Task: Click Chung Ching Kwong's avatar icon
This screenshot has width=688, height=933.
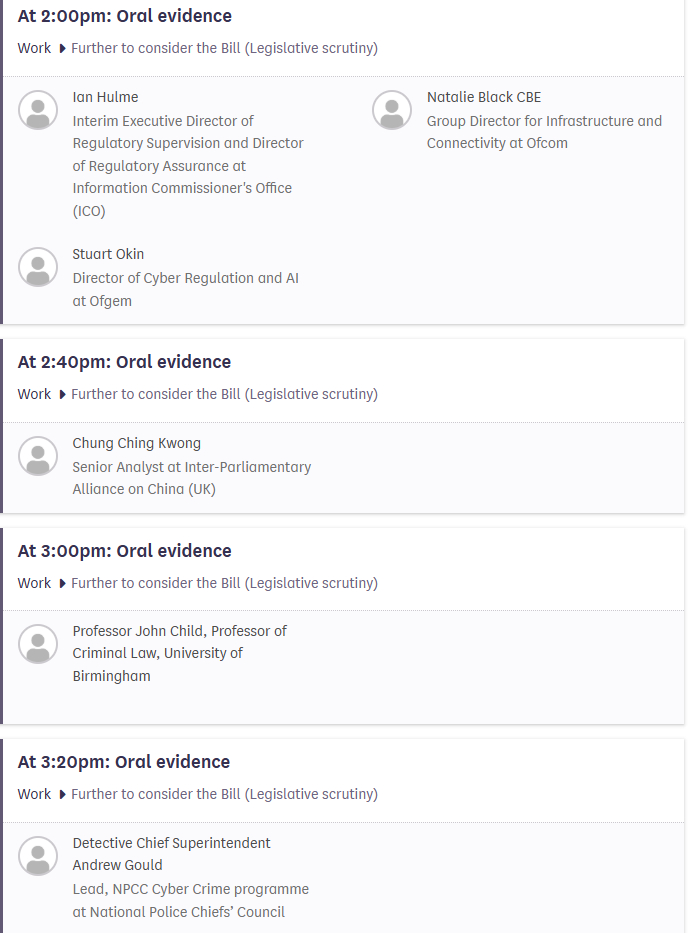Action: pyautogui.click(x=38, y=456)
